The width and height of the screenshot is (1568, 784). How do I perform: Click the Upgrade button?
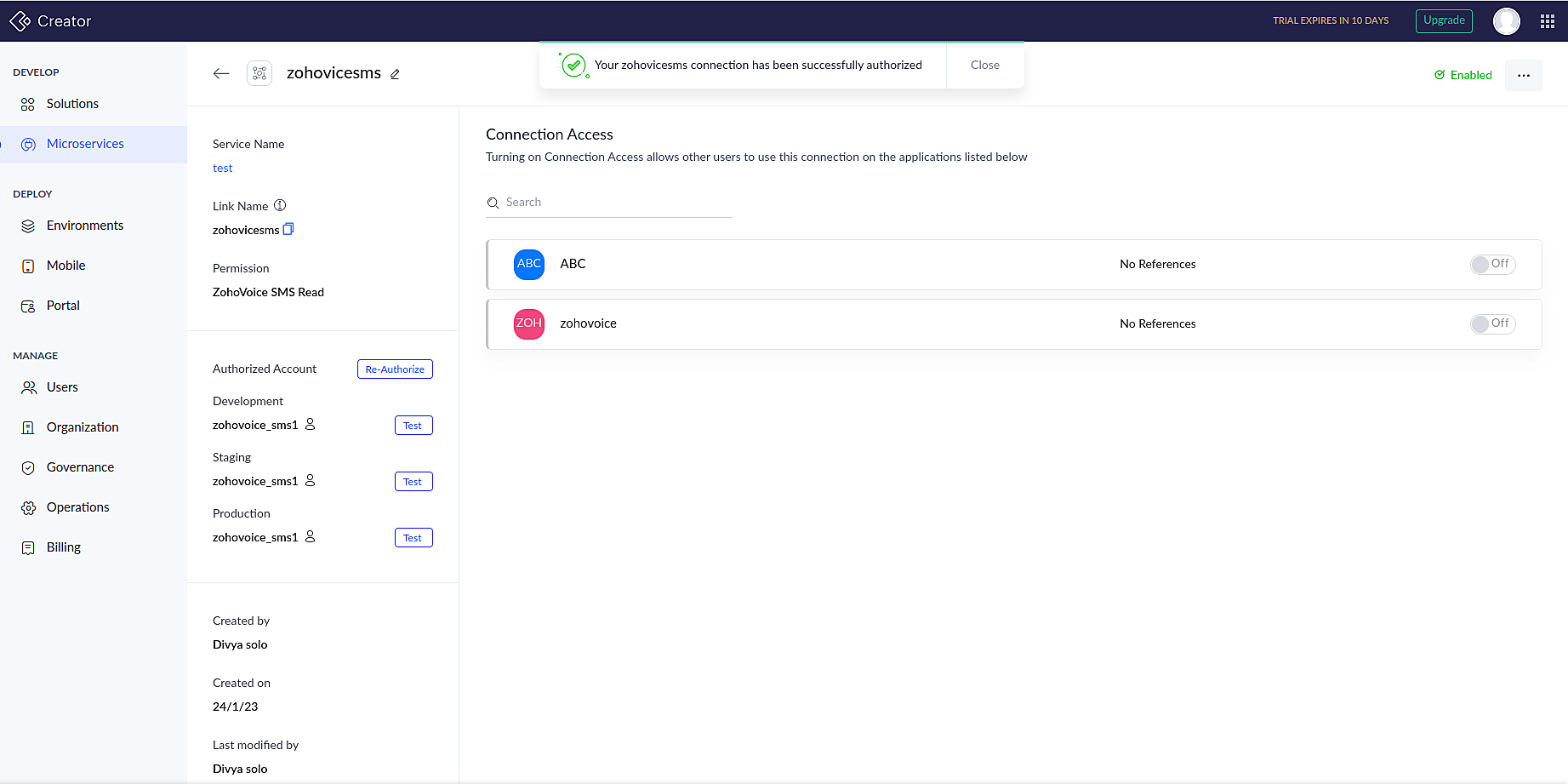[1444, 20]
